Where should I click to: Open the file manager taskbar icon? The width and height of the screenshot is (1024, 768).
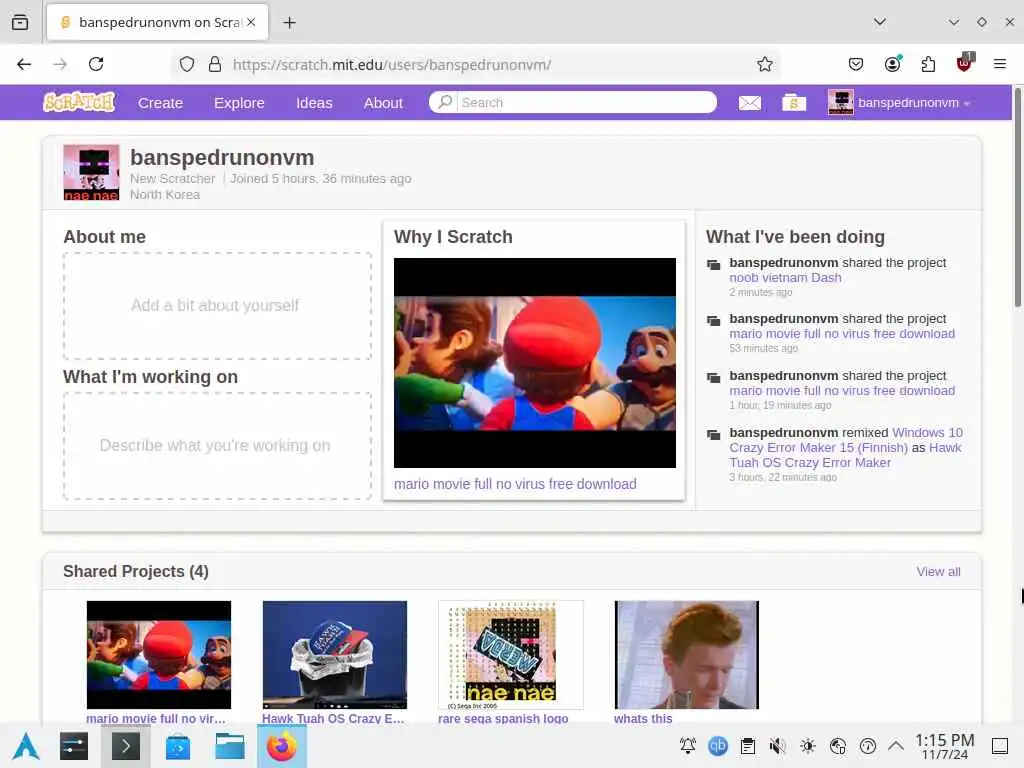[230, 746]
